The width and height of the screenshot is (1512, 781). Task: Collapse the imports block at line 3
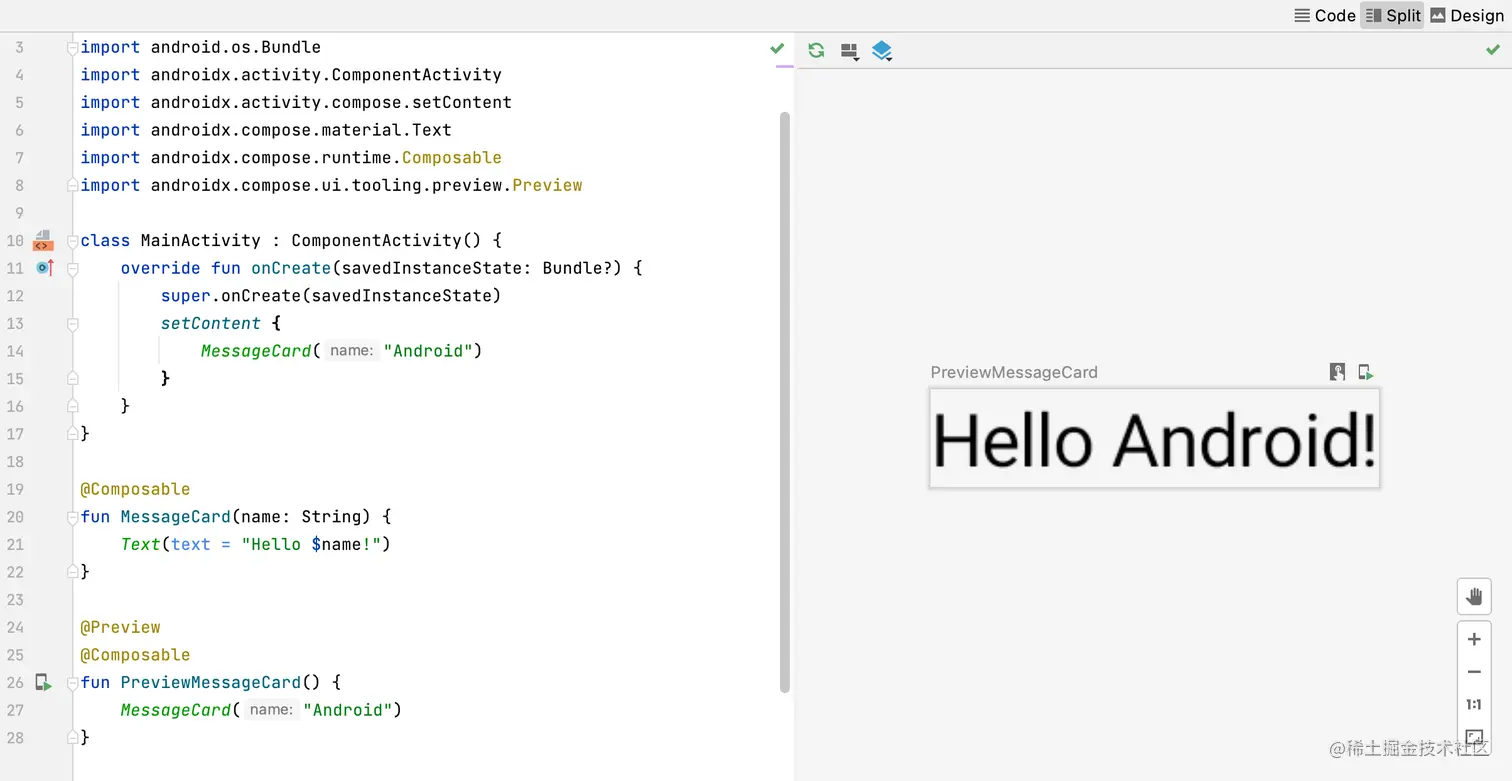[x=72, y=48]
